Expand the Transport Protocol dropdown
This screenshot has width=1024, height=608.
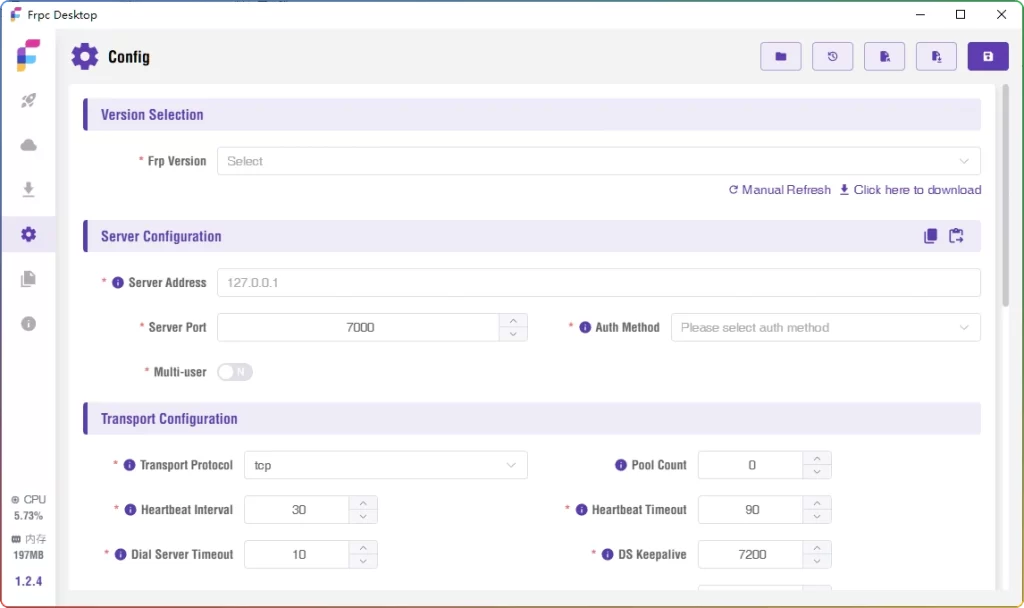tap(385, 465)
